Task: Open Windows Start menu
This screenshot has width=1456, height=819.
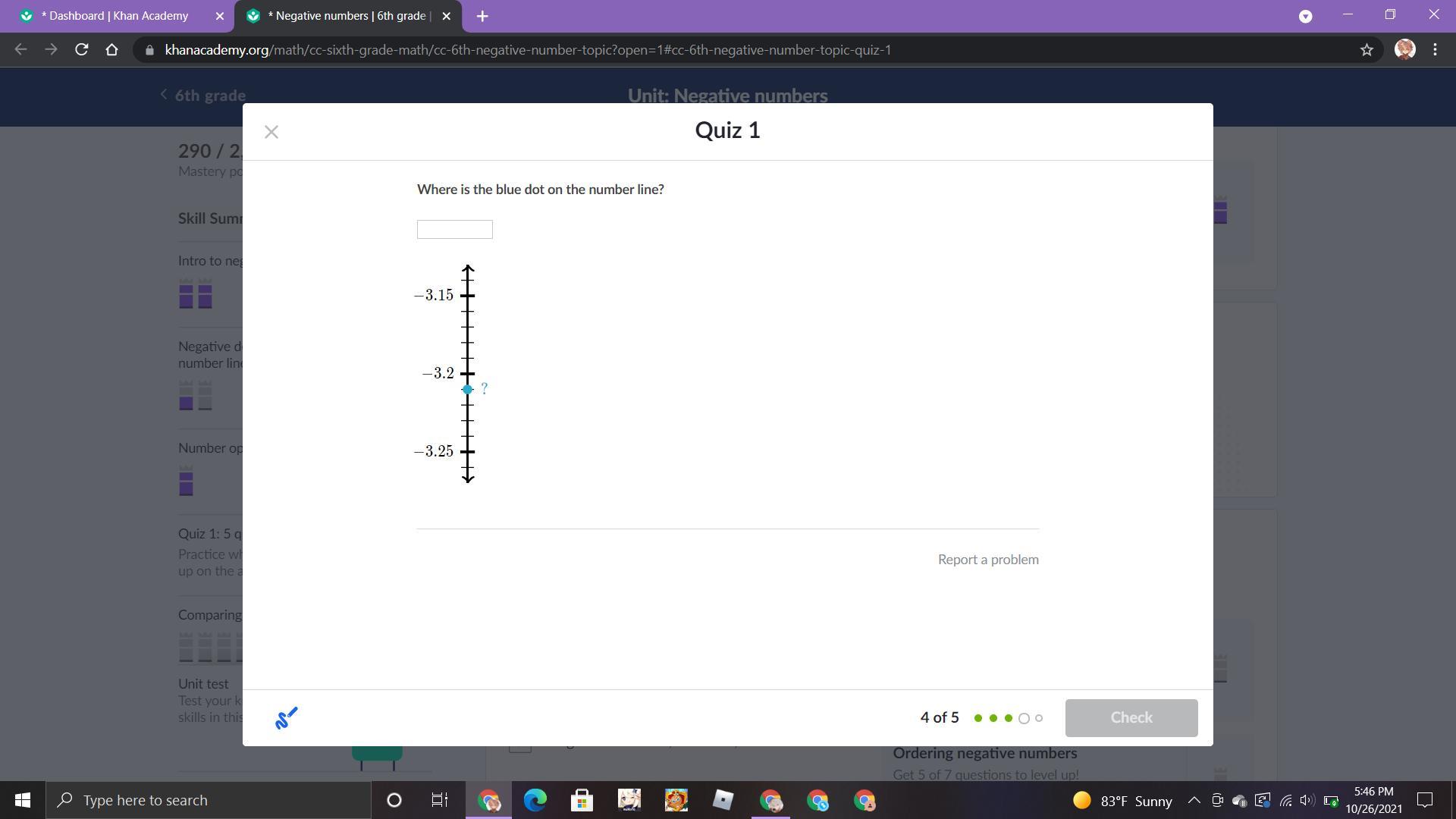Action: [x=23, y=800]
